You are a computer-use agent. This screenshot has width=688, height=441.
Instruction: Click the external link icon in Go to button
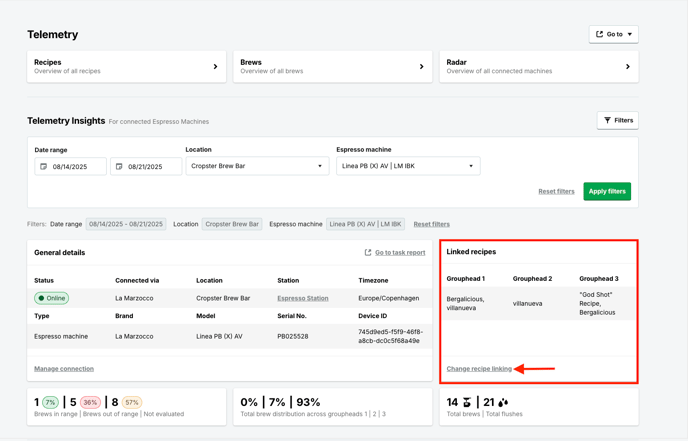(599, 34)
